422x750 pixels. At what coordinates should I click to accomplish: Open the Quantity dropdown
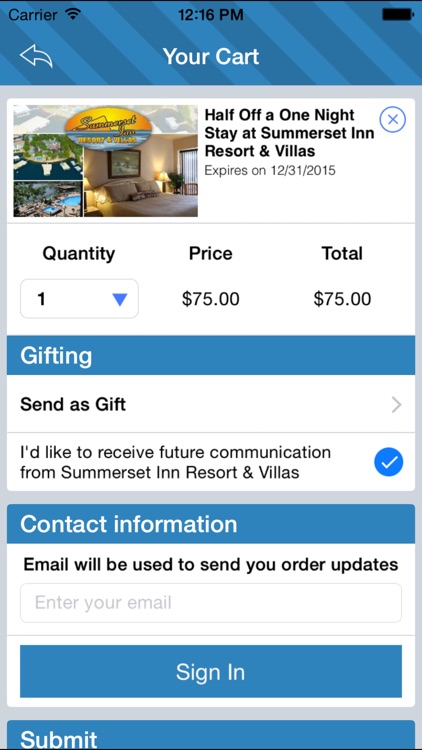pyautogui.click(x=79, y=299)
